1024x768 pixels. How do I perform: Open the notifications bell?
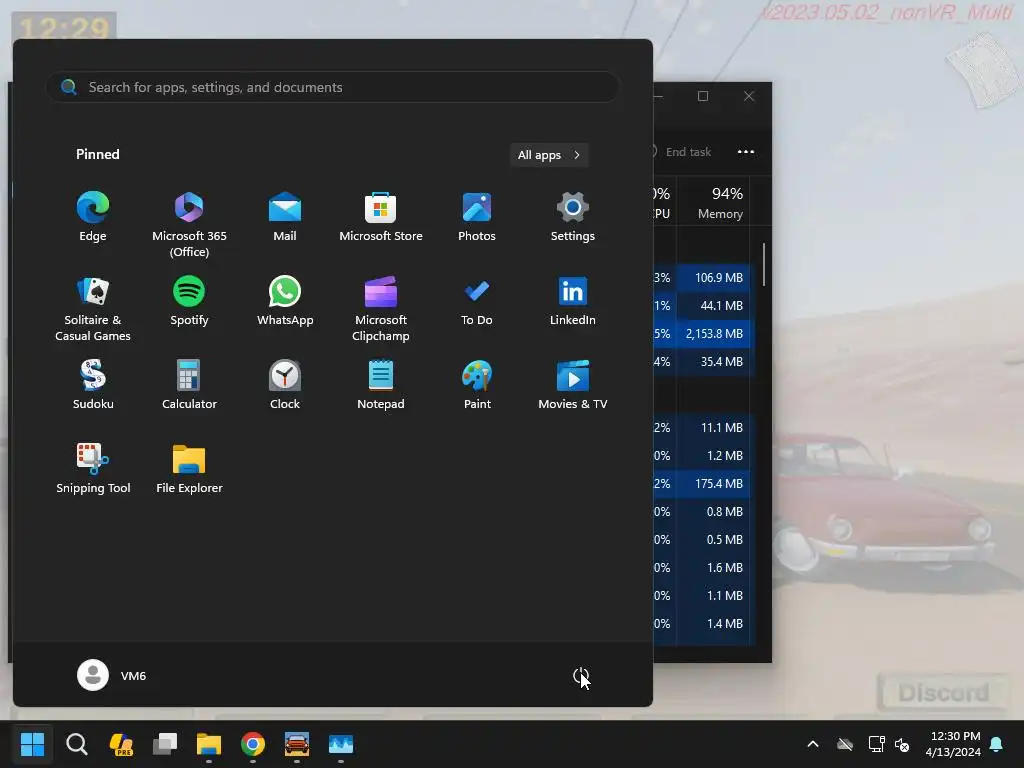coord(997,744)
